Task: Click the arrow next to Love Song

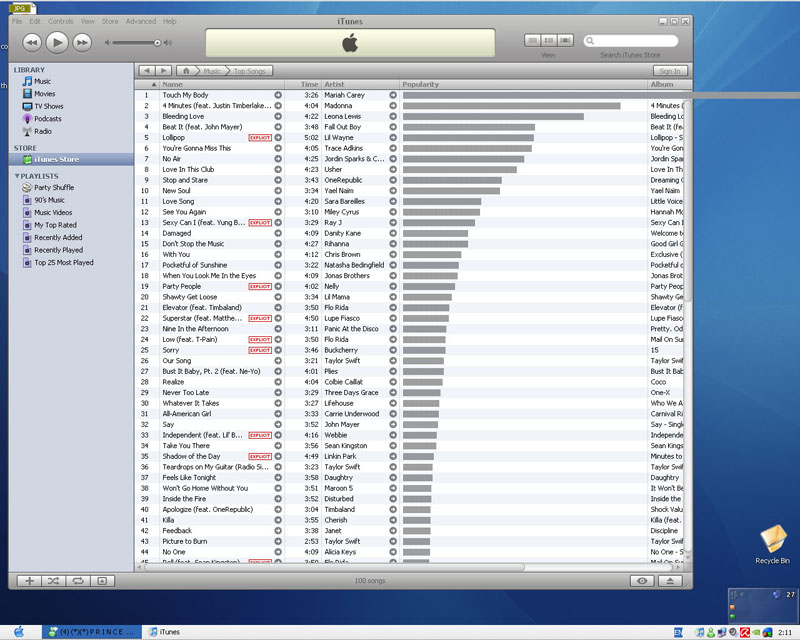Action: 278,201
